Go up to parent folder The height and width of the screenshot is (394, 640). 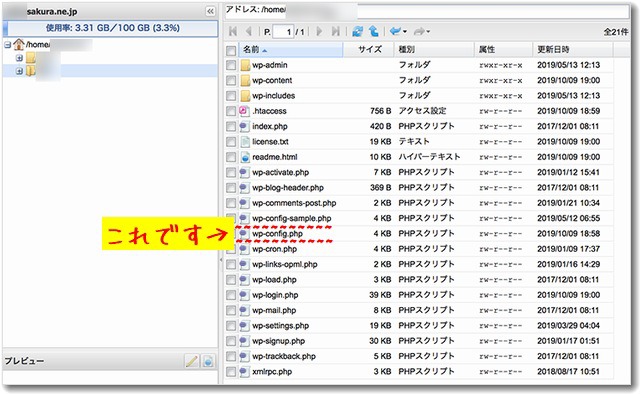tap(373, 31)
